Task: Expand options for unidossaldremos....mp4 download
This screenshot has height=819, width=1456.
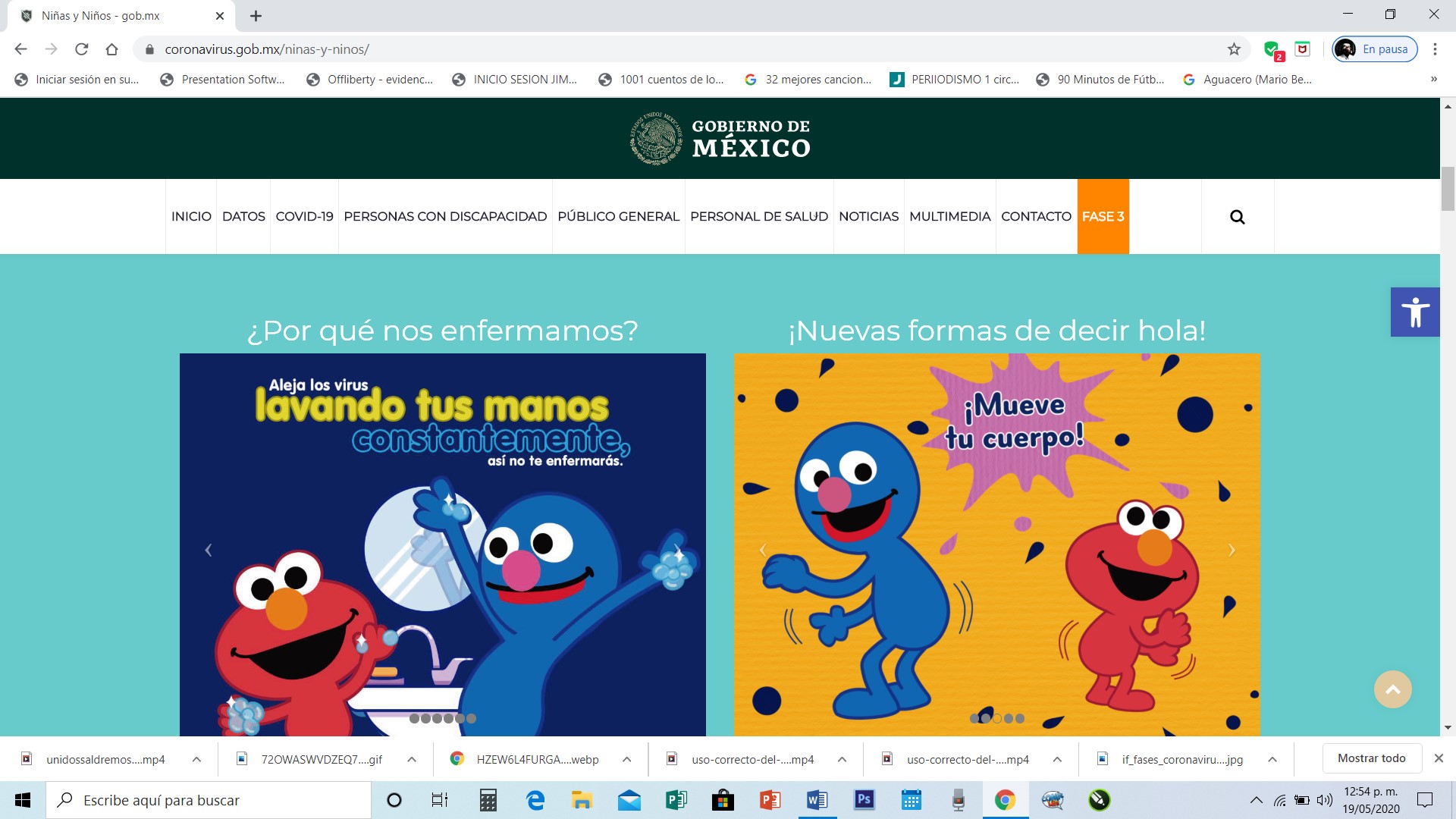Action: [196, 759]
